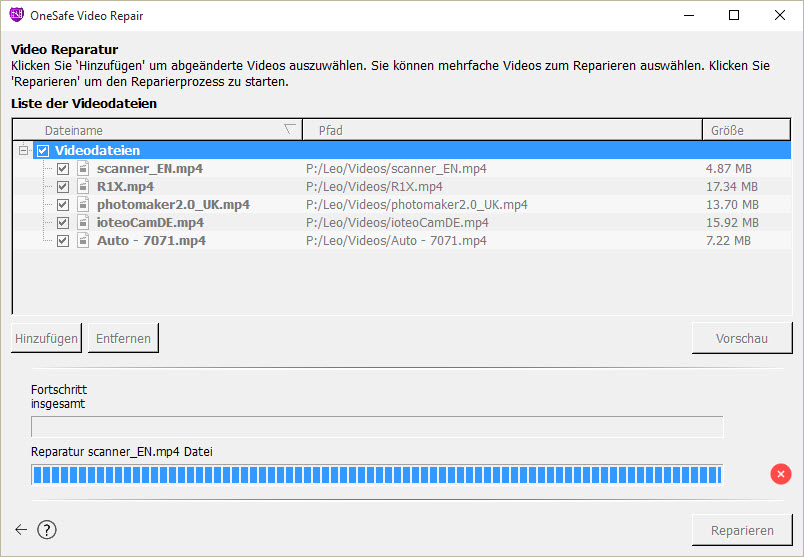The height and width of the screenshot is (557, 804).
Task: Go back with the left arrow icon
Action: coord(21,530)
